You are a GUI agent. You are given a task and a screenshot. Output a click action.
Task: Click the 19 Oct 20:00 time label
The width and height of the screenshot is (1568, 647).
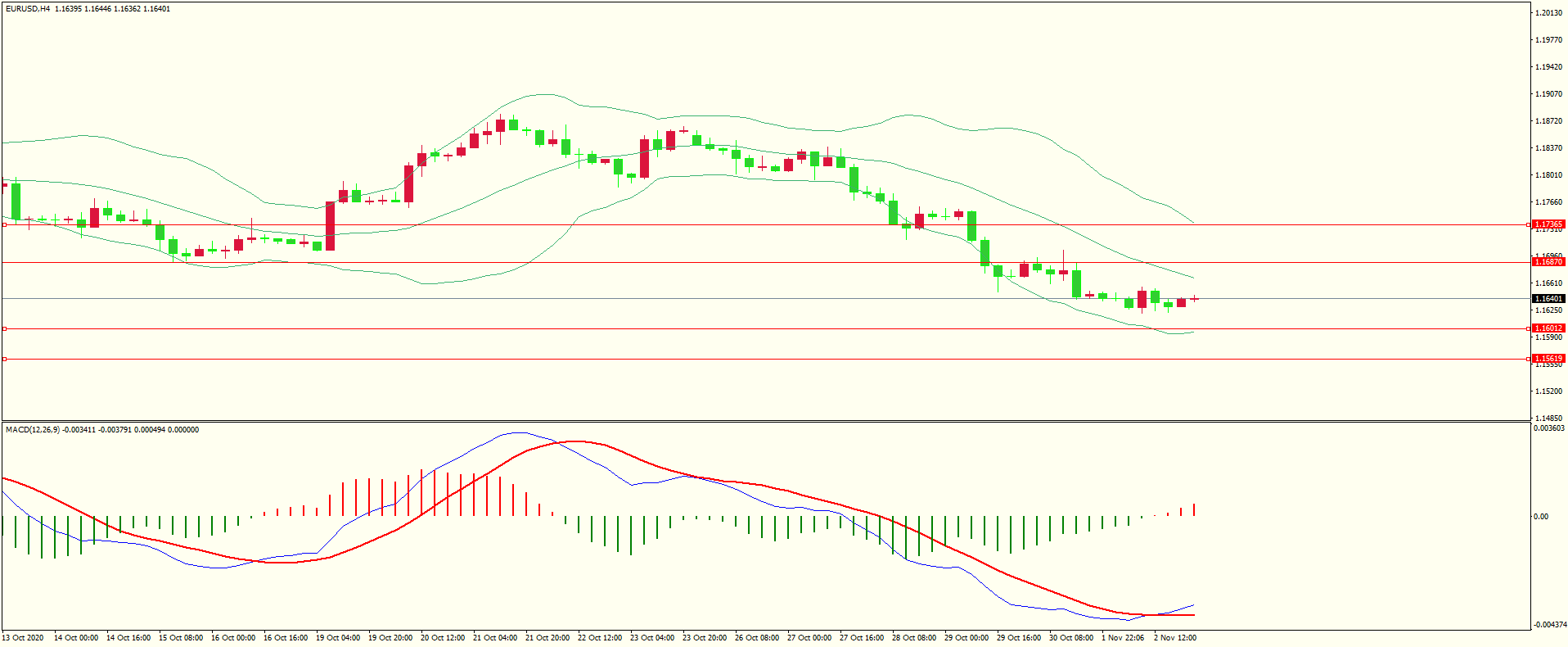click(390, 638)
